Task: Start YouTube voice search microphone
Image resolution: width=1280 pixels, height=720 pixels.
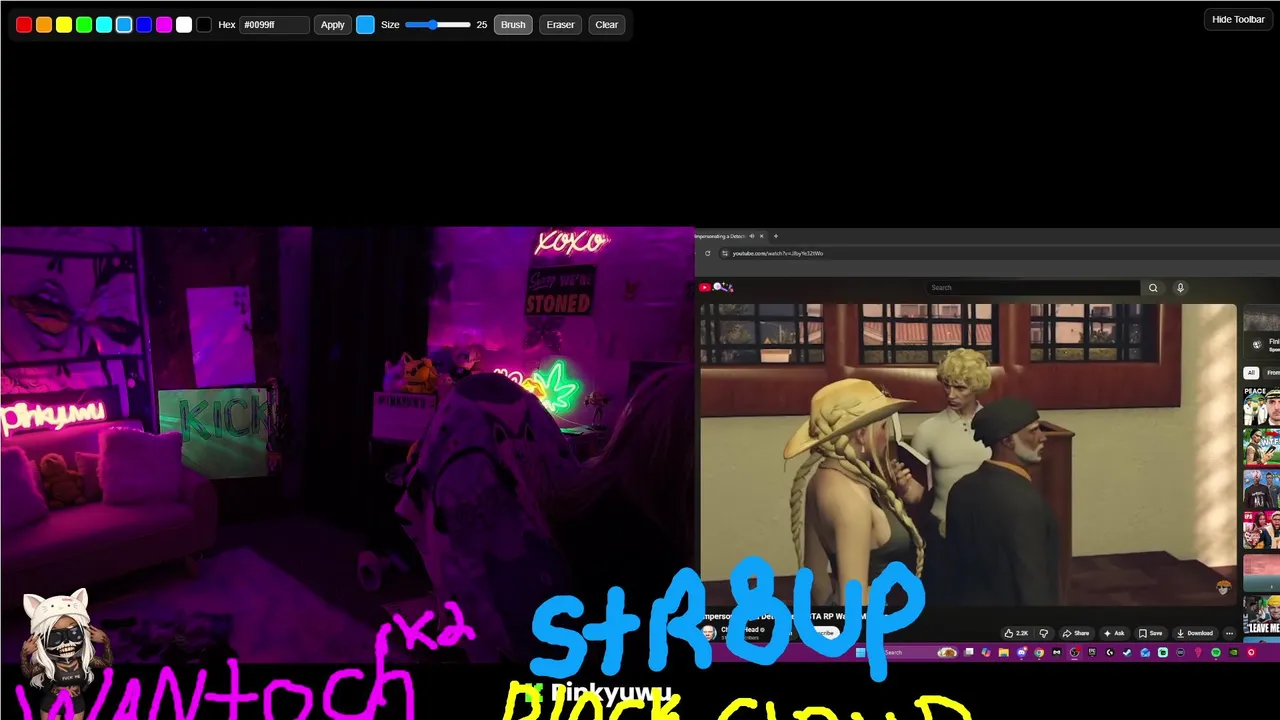Action: [x=1180, y=287]
